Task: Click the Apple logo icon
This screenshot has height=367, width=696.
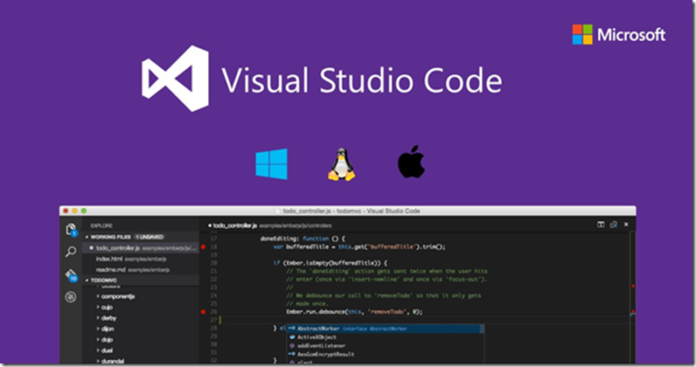Action: tap(411, 162)
